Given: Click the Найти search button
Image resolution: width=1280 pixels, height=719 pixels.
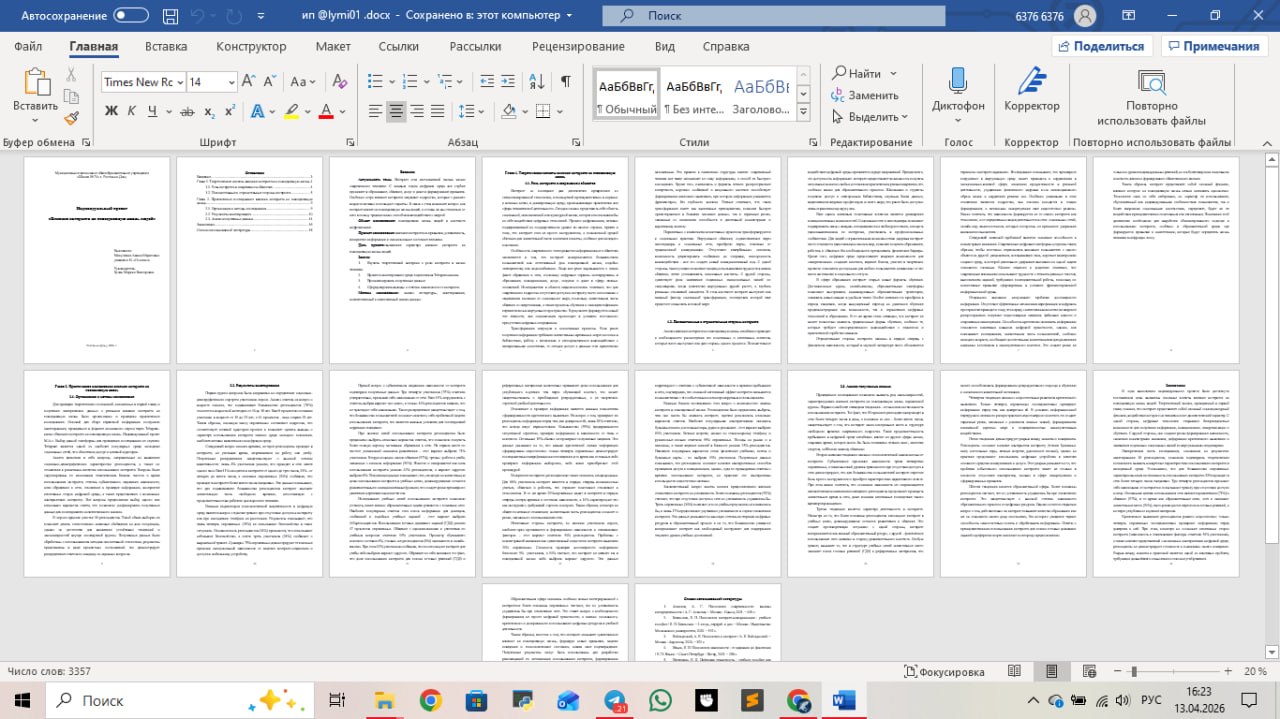Looking at the screenshot, I should [x=856, y=74].
